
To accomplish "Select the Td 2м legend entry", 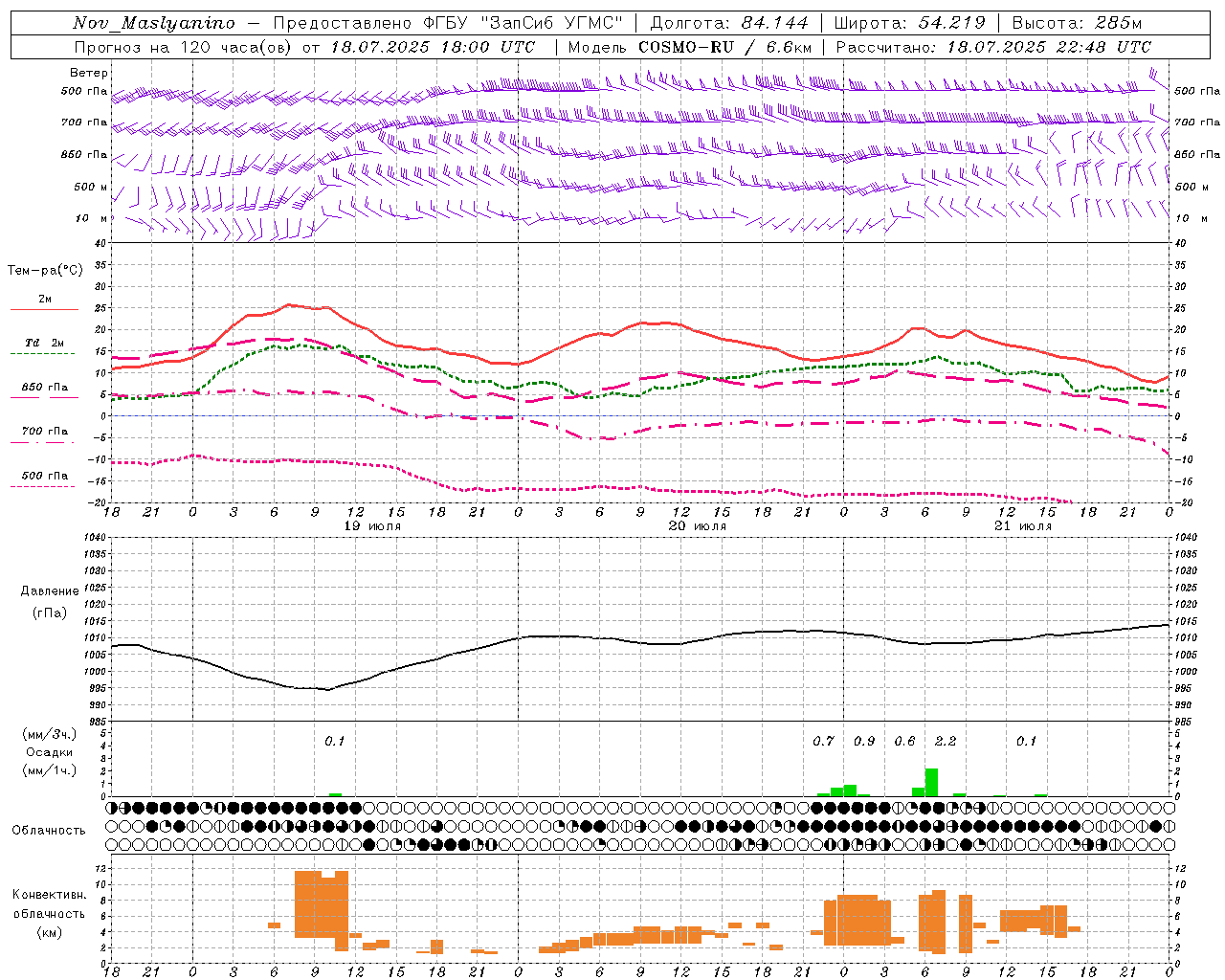I will tap(45, 343).
